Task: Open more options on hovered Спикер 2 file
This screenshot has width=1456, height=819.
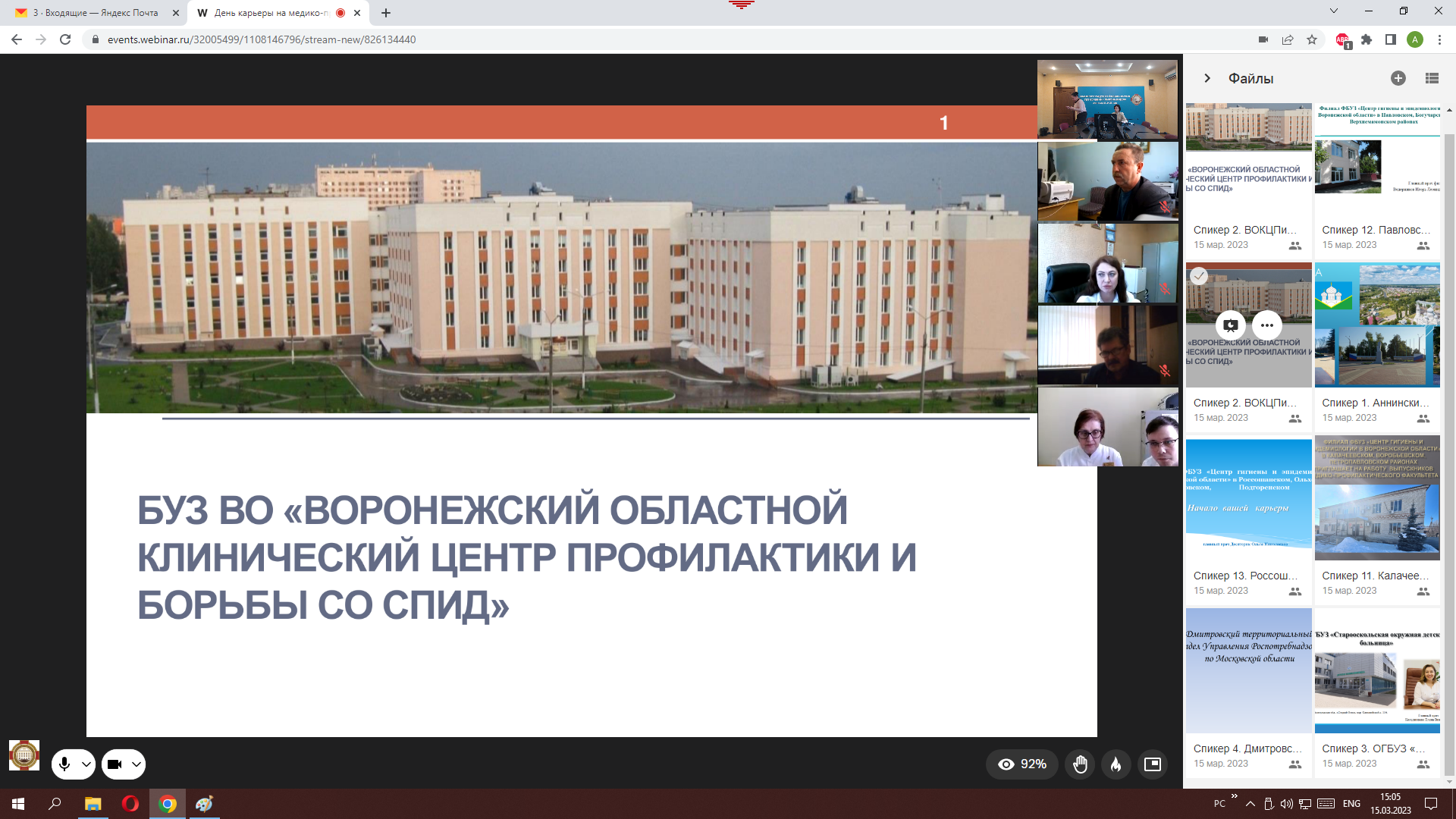Action: [x=1267, y=325]
